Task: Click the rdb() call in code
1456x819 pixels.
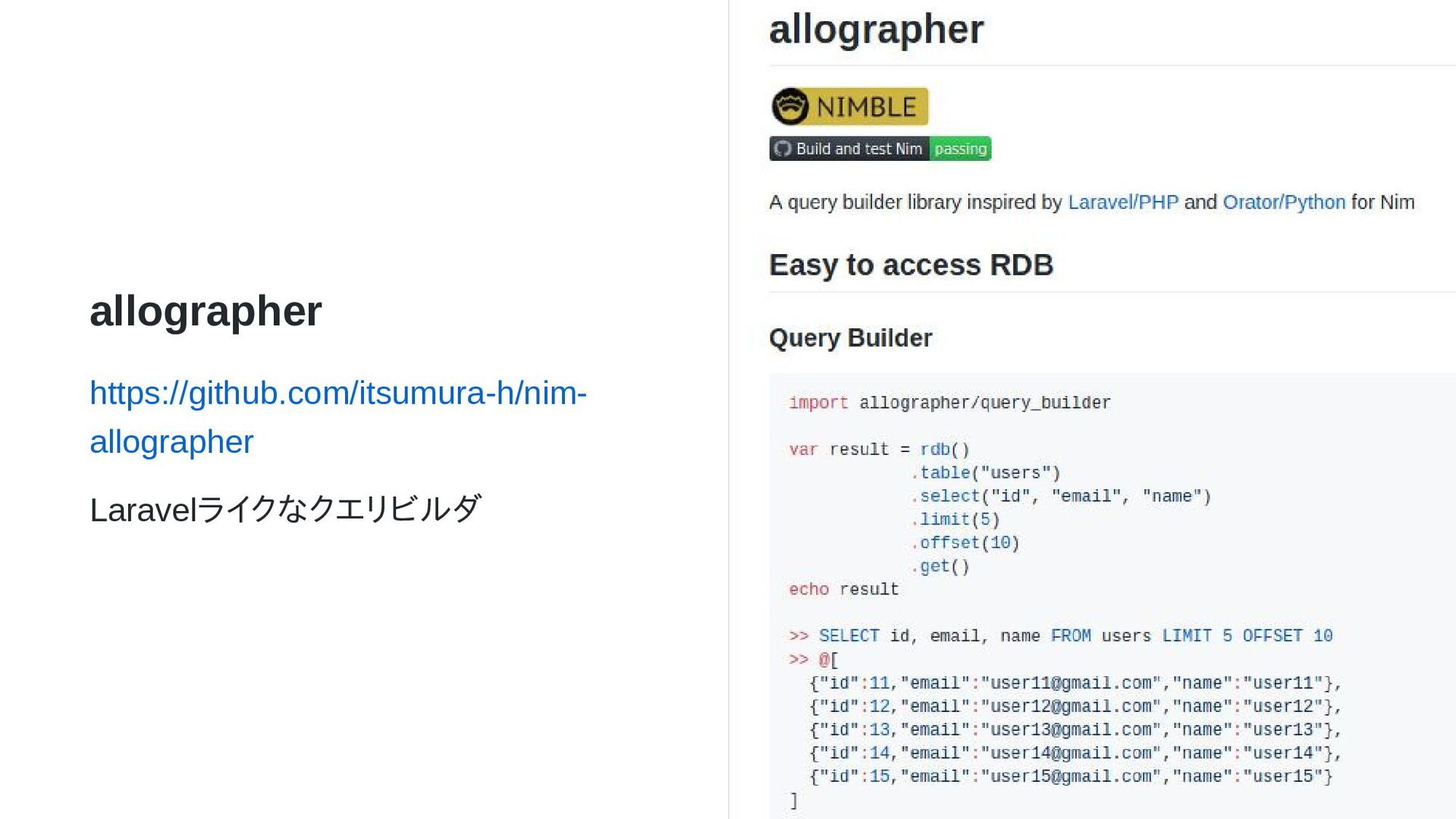Action: point(945,450)
